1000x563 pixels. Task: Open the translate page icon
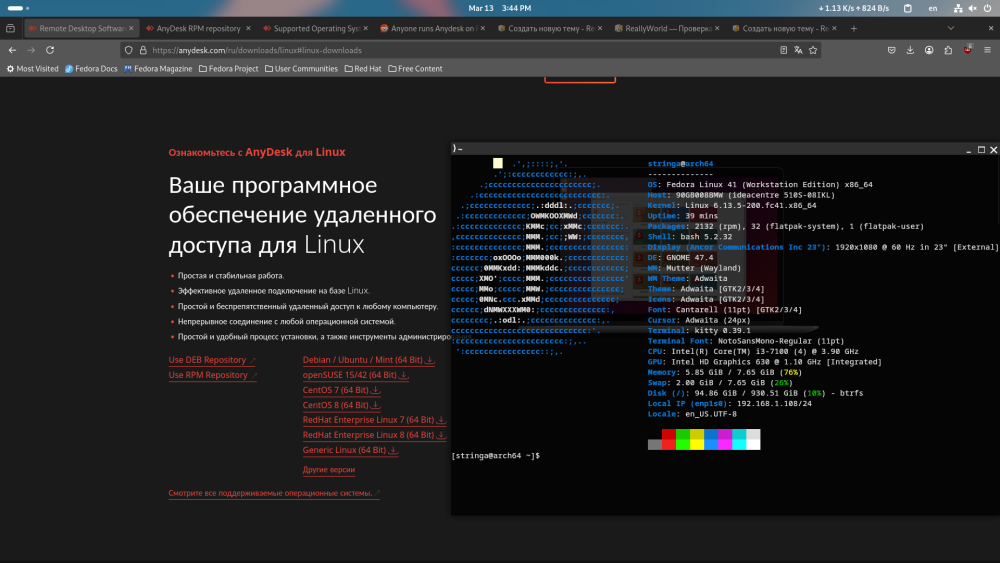[x=798, y=50]
